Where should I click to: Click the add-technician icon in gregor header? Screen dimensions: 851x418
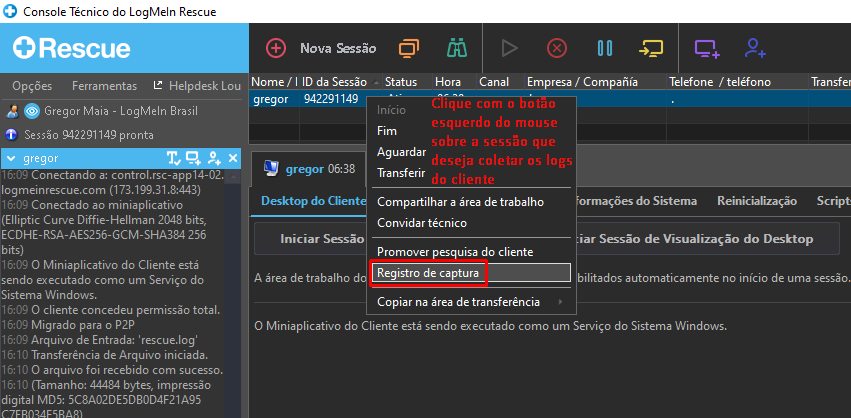tap(214, 158)
